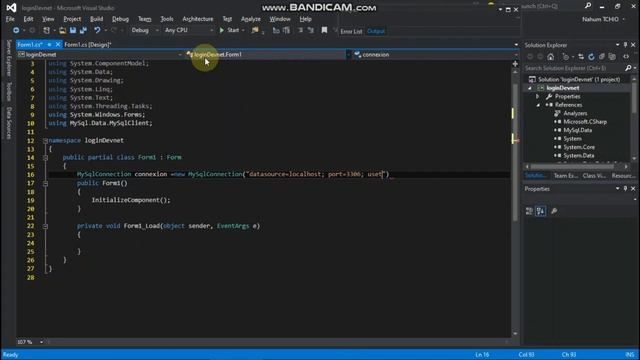
Task: Click the Collapse All icon in Solution Explorer
Action: (602, 57)
